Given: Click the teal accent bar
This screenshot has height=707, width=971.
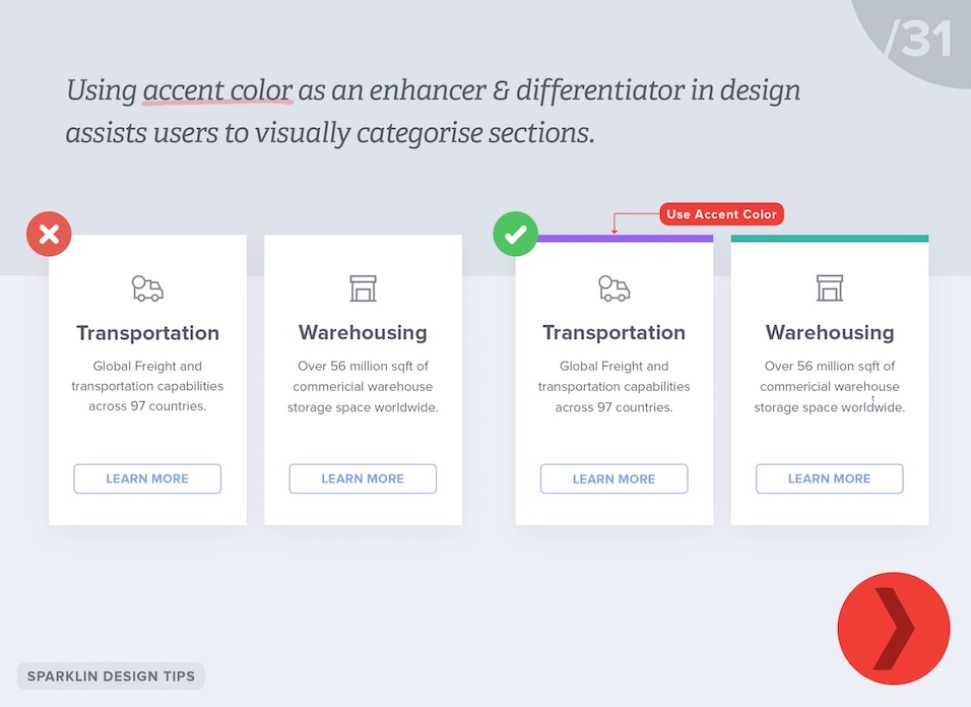Looking at the screenshot, I should pos(830,238).
